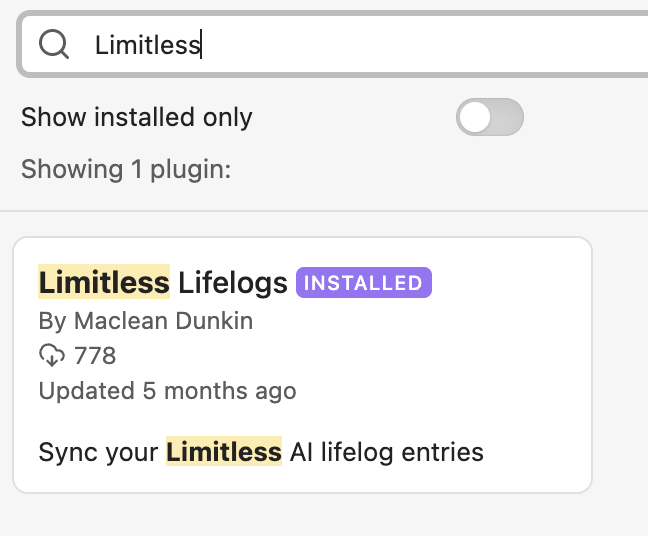Click the Show installed only label
The image size is (648, 536).
pyautogui.click(x=137, y=117)
